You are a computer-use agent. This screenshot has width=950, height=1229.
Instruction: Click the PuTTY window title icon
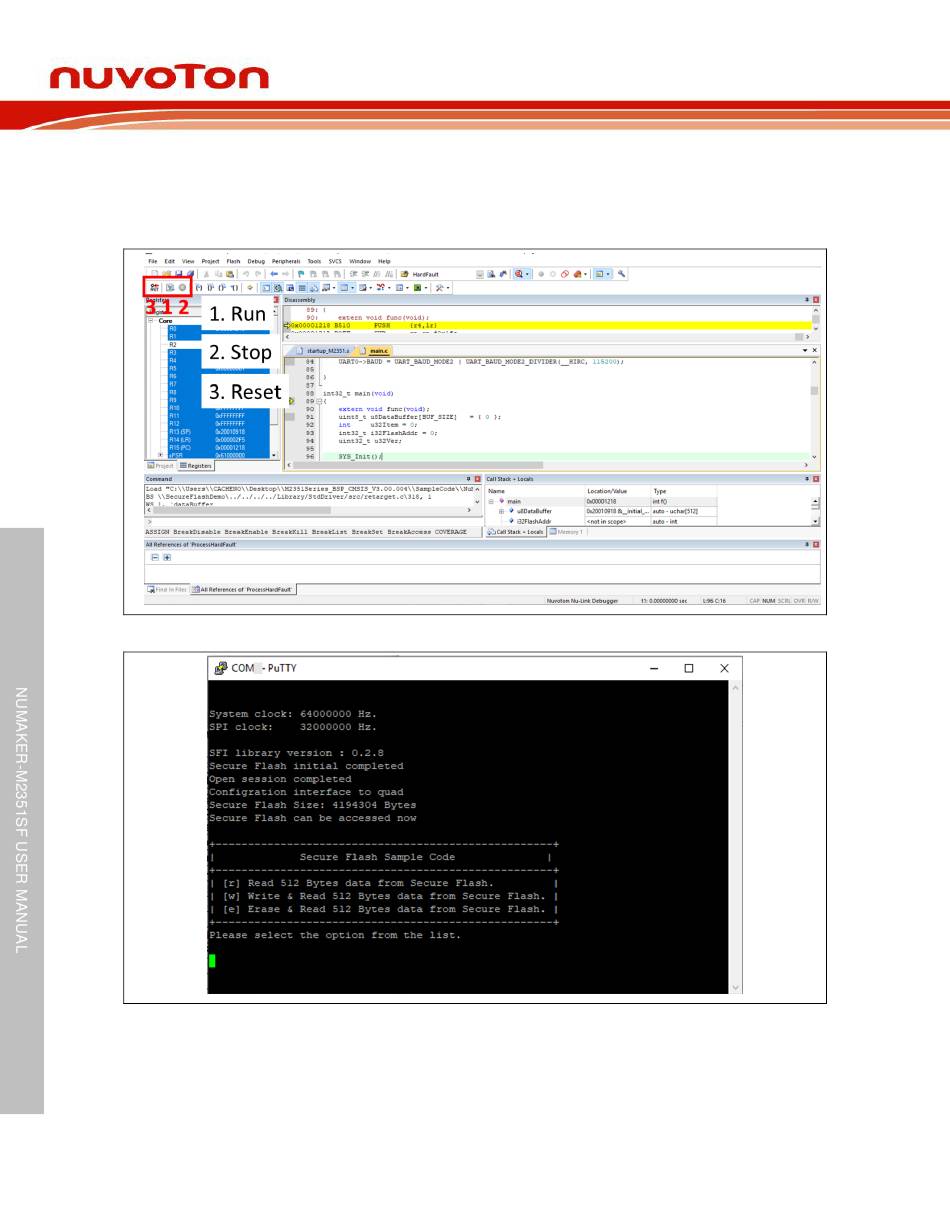pos(221,668)
